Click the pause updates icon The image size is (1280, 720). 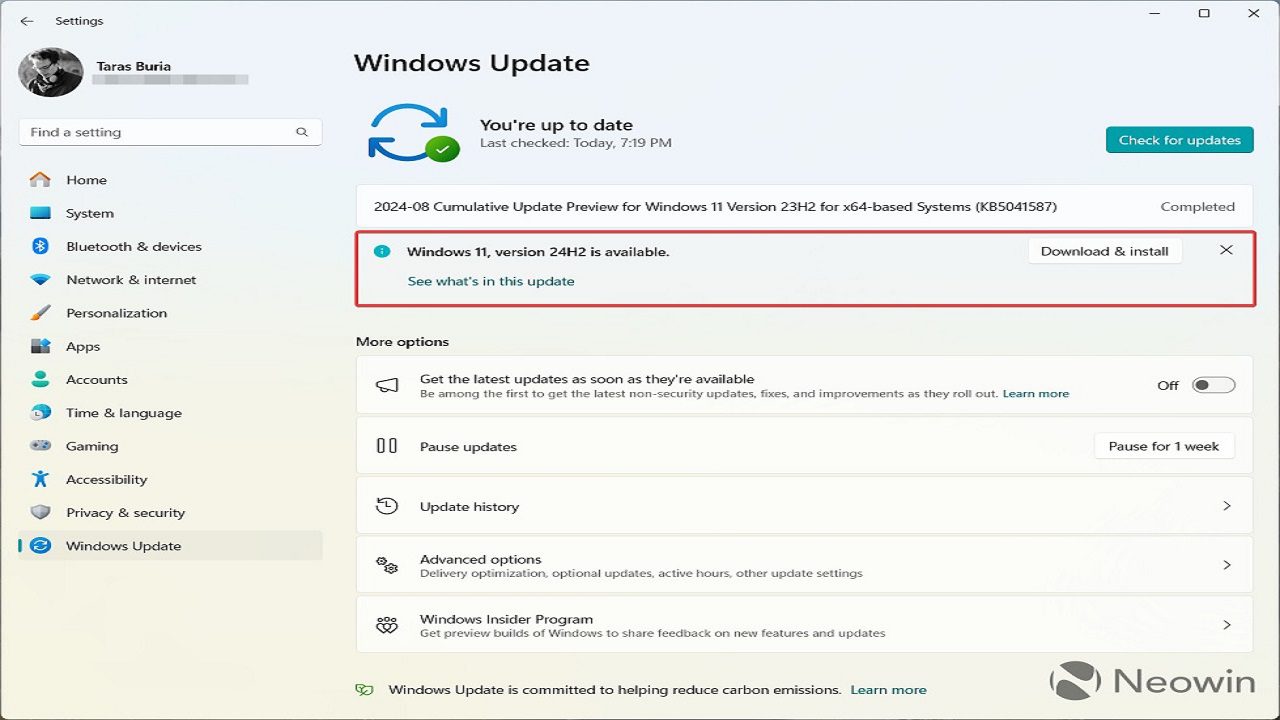[387, 446]
